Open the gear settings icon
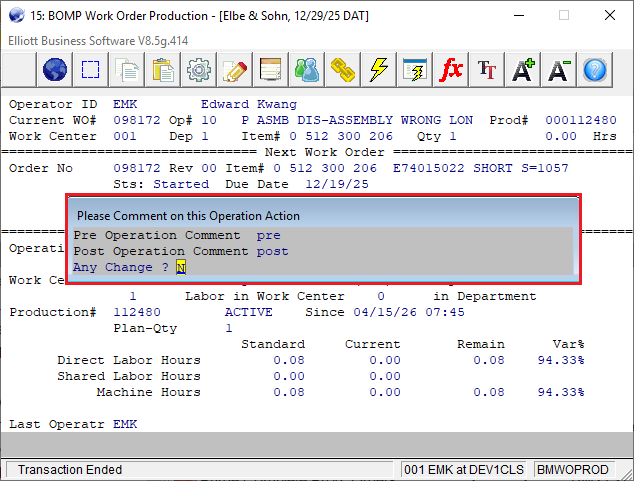The height and width of the screenshot is (481, 634). point(199,70)
